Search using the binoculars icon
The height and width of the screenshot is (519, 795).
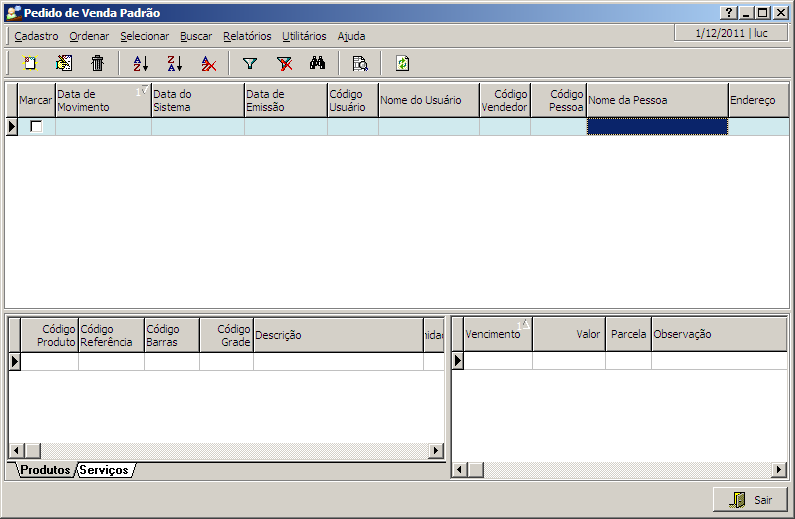pos(318,63)
